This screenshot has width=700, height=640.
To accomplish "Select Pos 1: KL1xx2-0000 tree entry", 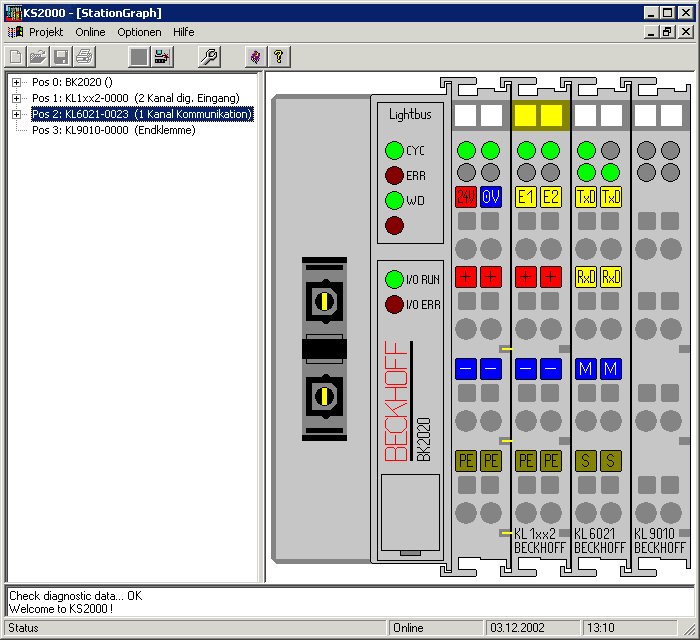I will [x=136, y=98].
